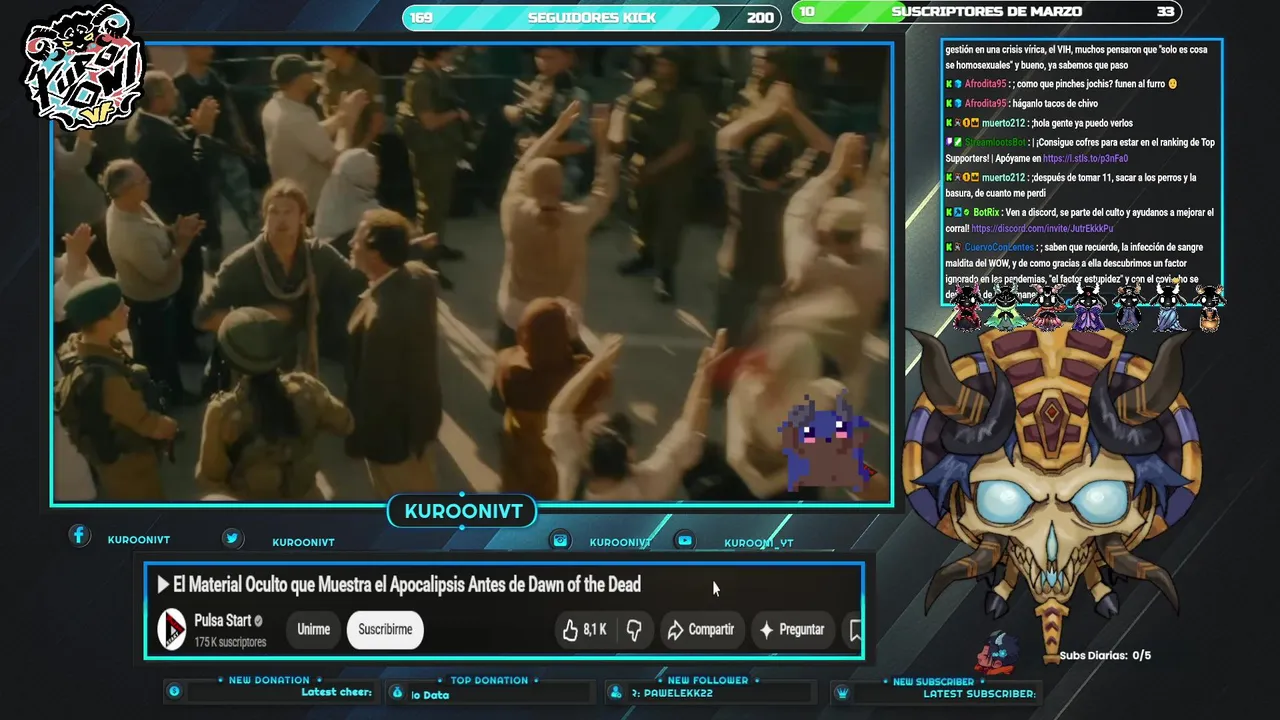Viewport: 1280px width, 720px height.
Task: Click the Seguidores Kick progress bar
Action: (592, 18)
